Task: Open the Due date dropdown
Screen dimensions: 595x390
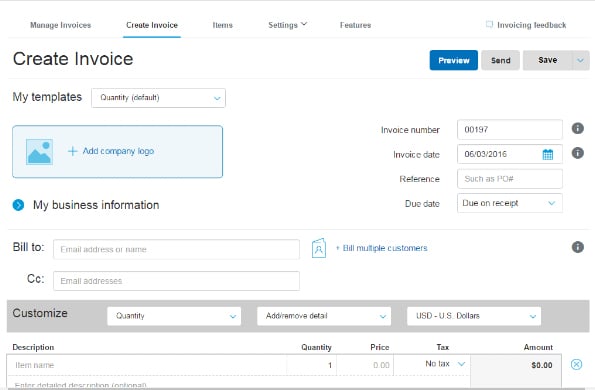Action: (510, 203)
